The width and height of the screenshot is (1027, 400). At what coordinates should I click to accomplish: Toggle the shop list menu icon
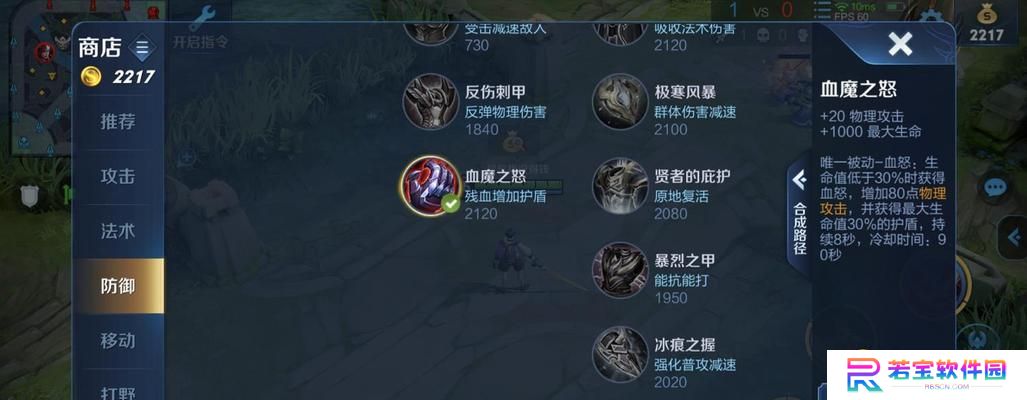click(x=142, y=48)
